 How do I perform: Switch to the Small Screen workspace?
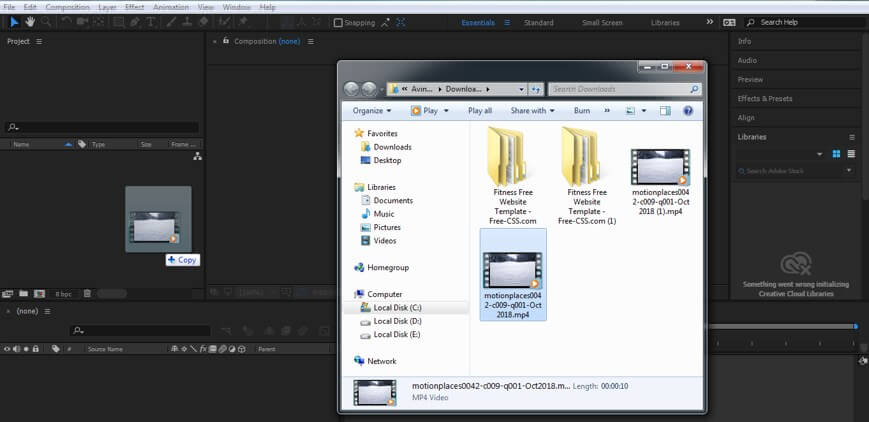[x=603, y=22]
